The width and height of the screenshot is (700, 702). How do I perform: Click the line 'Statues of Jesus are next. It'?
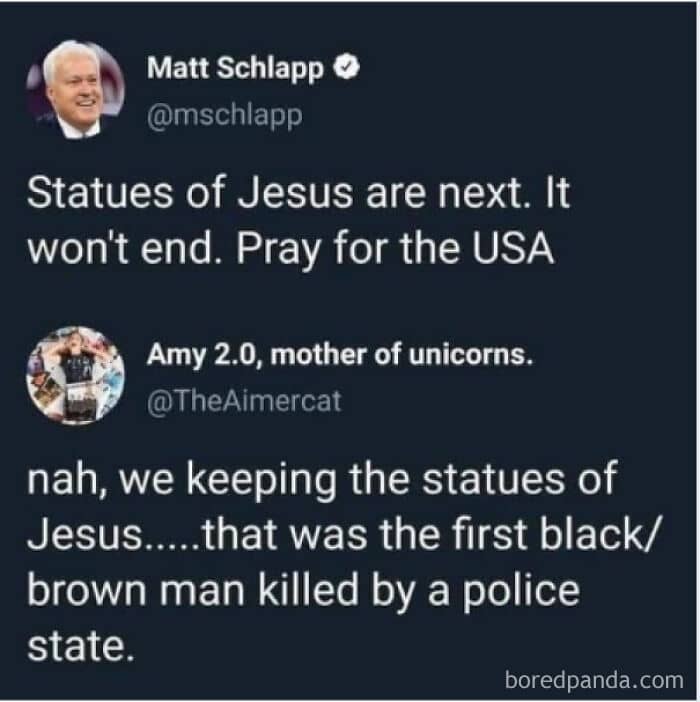298,193
